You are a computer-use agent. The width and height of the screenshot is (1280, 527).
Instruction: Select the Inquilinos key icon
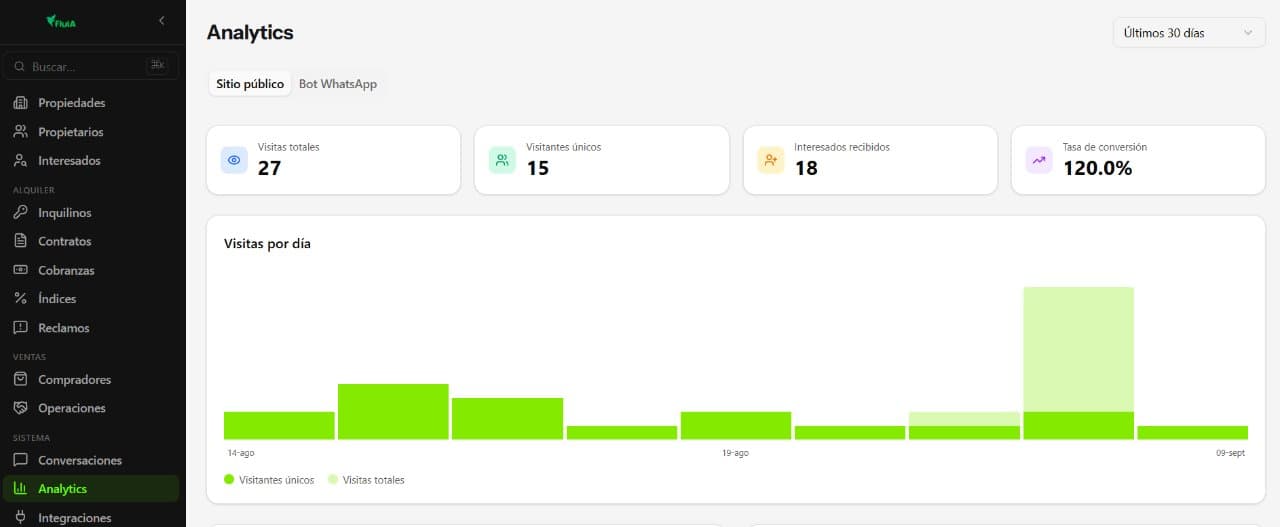click(20, 213)
